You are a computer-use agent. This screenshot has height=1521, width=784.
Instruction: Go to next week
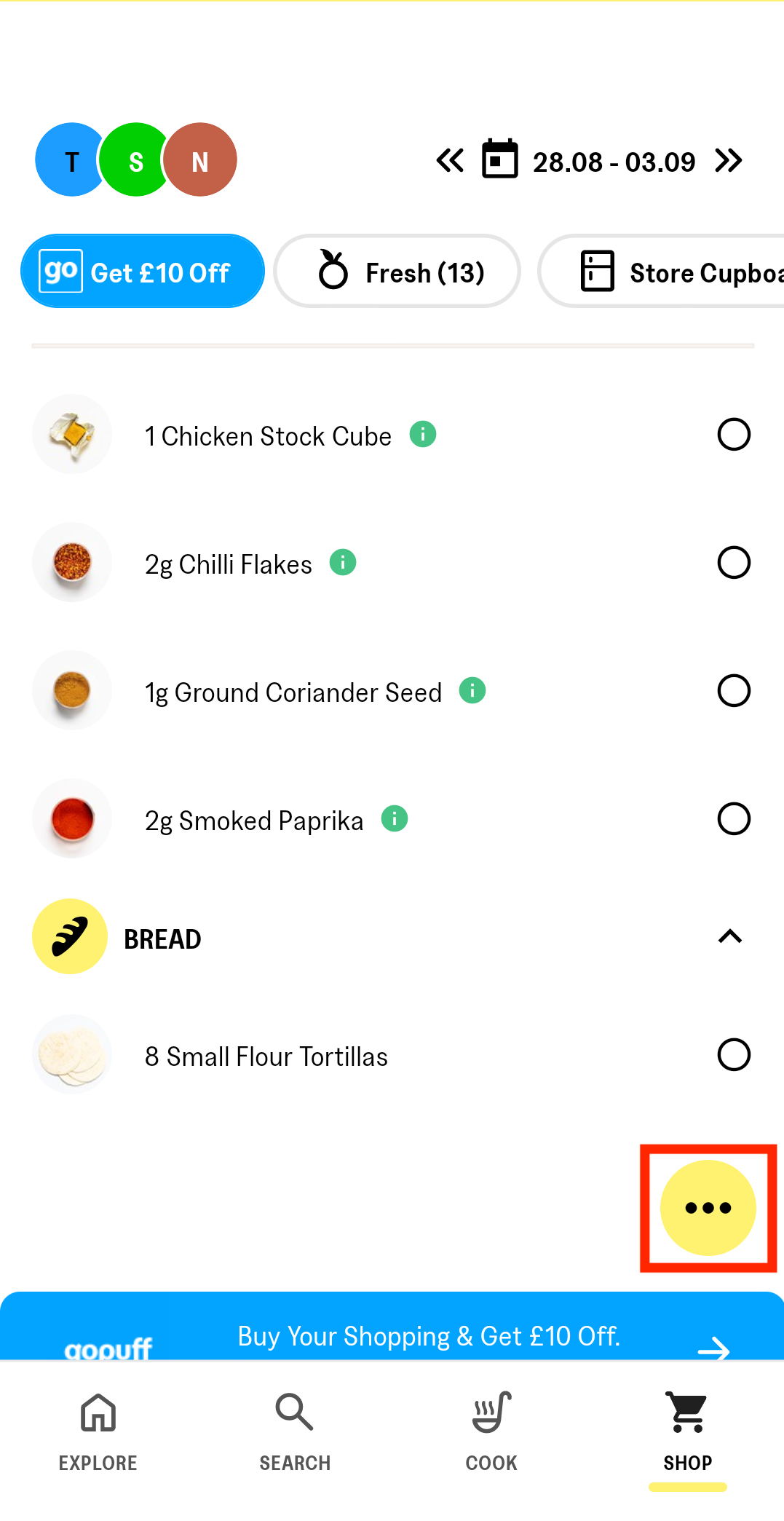point(729,160)
